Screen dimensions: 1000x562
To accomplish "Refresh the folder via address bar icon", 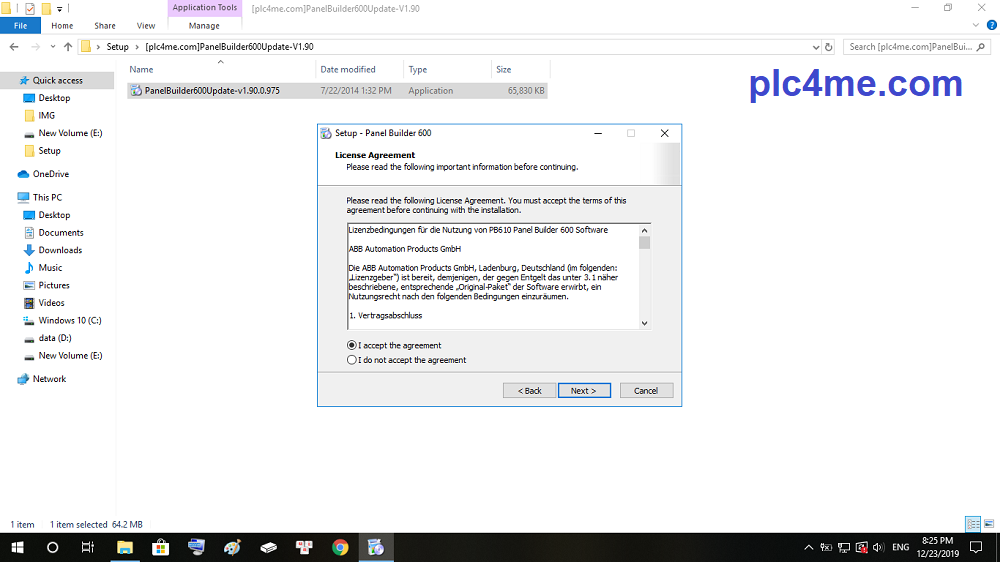I will pyautogui.click(x=828, y=46).
